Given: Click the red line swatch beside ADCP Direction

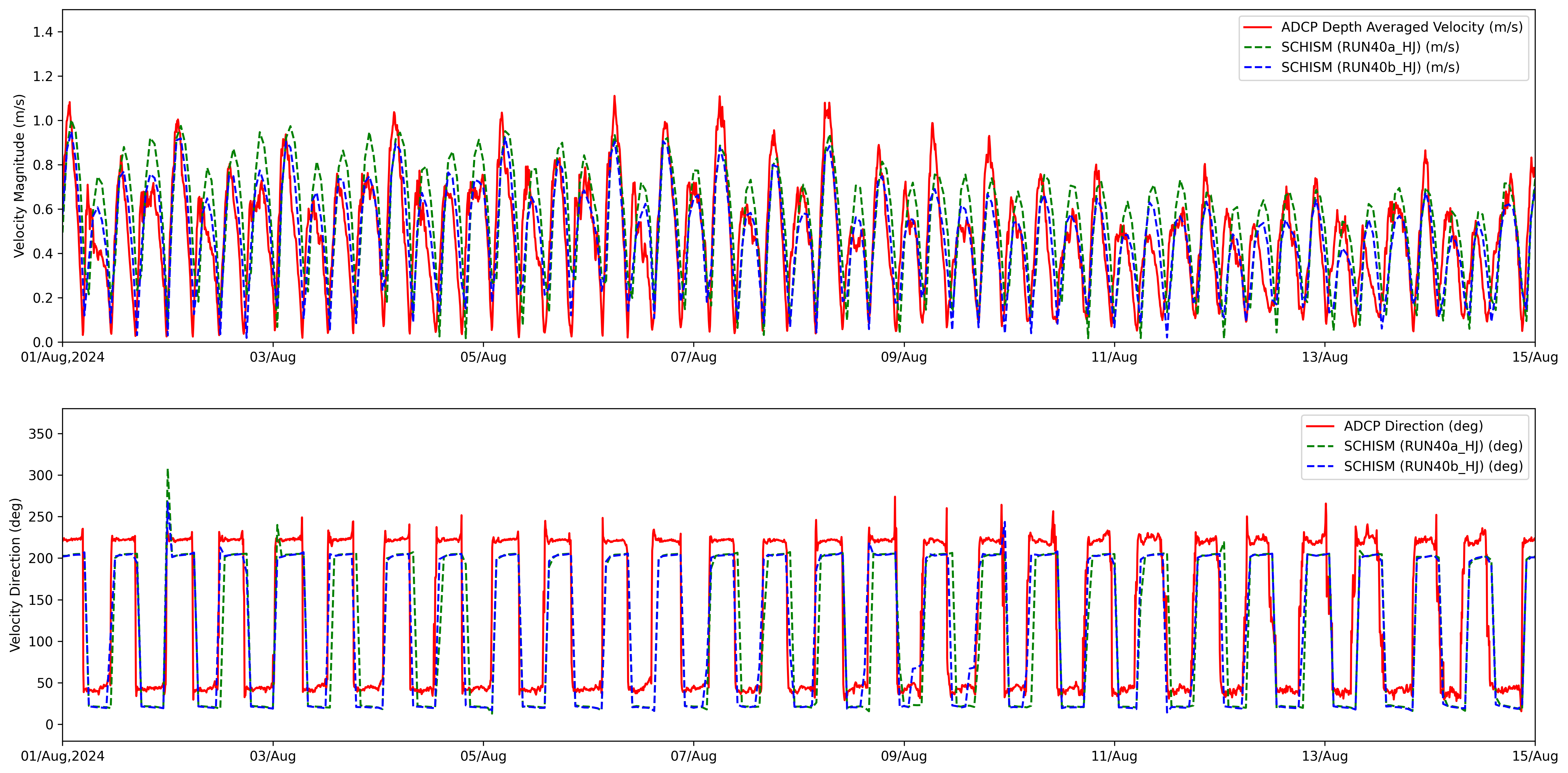Looking at the screenshot, I should tap(1320, 426).
